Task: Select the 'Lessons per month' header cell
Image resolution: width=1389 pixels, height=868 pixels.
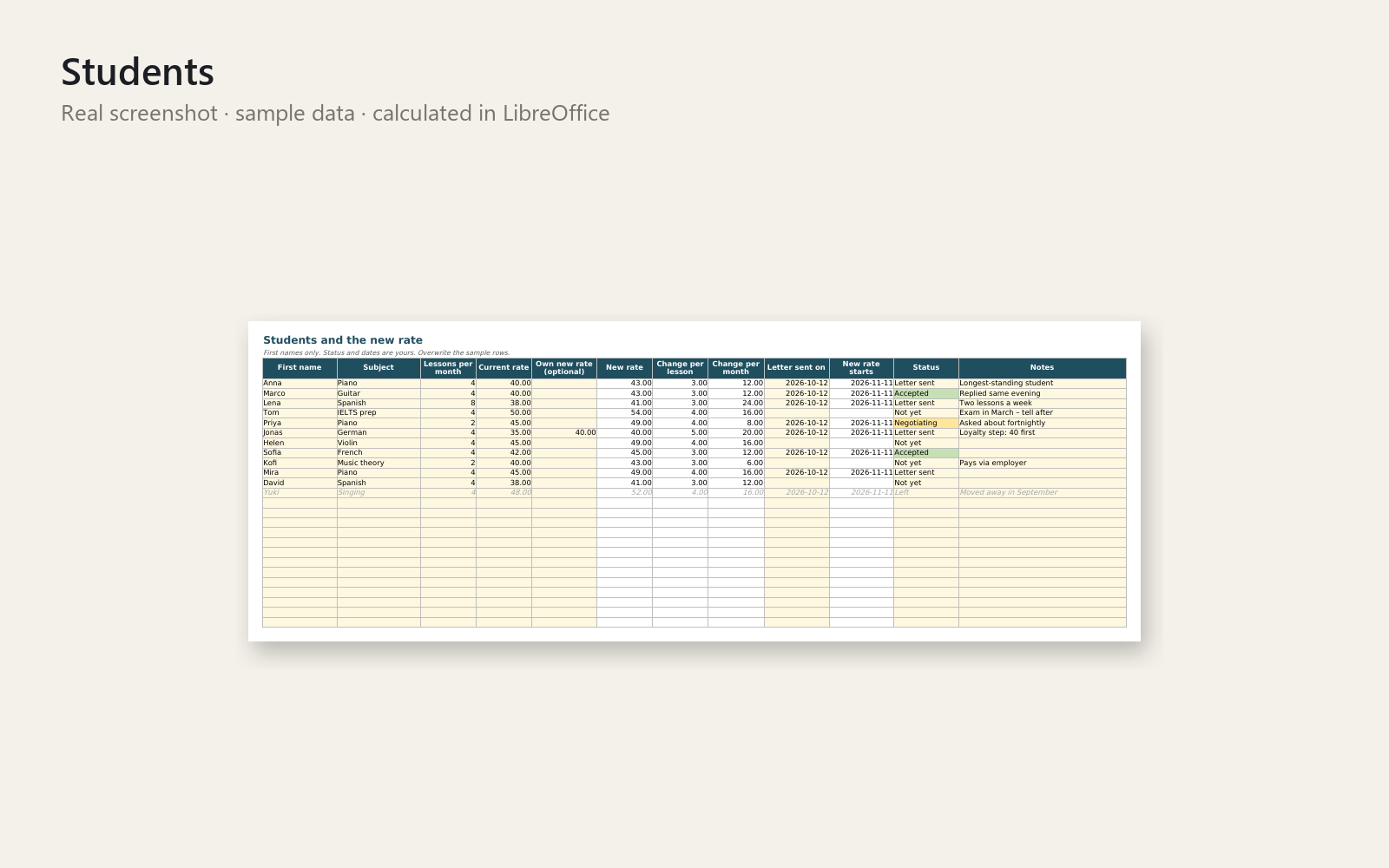Action: click(448, 368)
